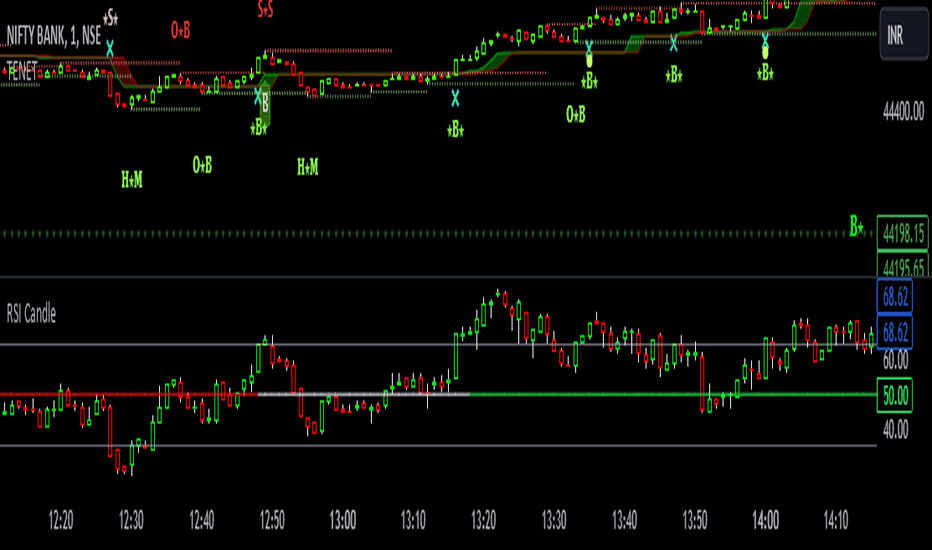Click the white *S* marker at chart start
The width and height of the screenshot is (932, 550).
(111, 18)
